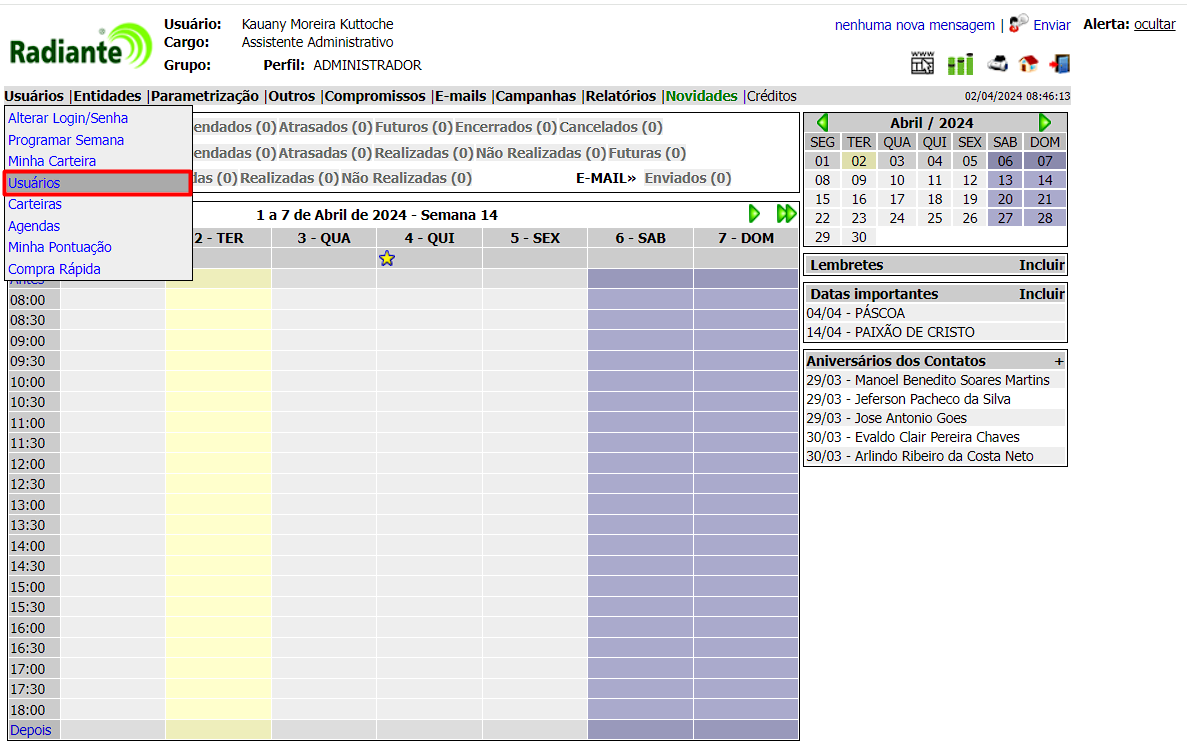1187x750 pixels.
Task: Advance mini calendar to next month
Action: click(x=1045, y=123)
